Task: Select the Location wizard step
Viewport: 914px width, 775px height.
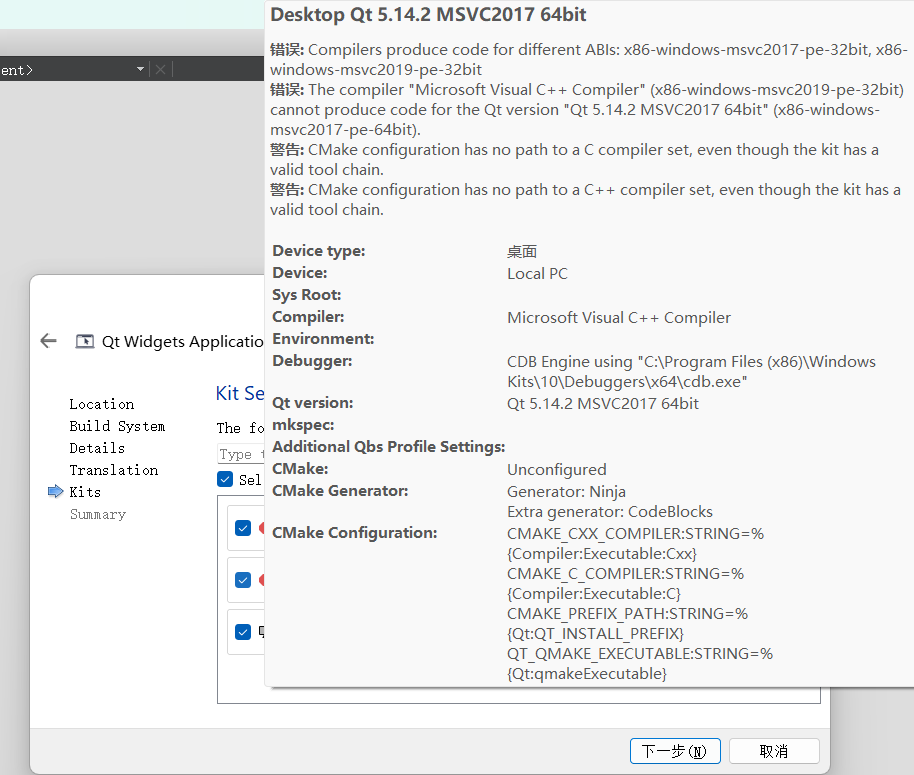Action: (101, 404)
